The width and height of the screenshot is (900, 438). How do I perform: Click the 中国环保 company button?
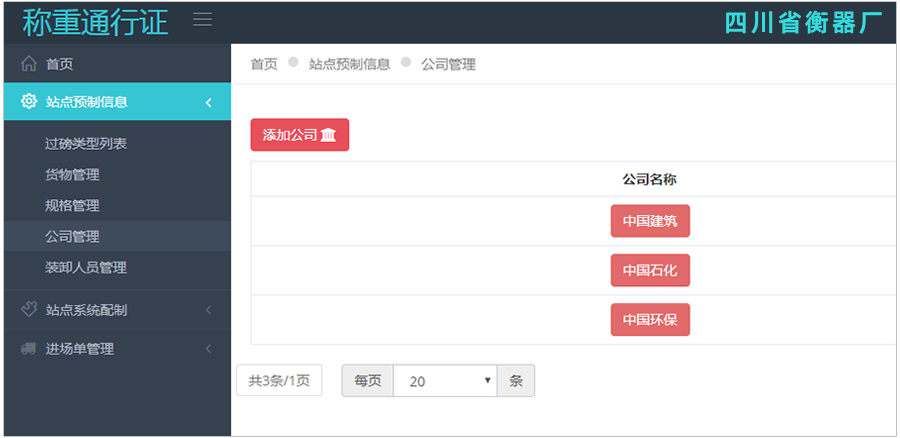pyautogui.click(x=650, y=319)
